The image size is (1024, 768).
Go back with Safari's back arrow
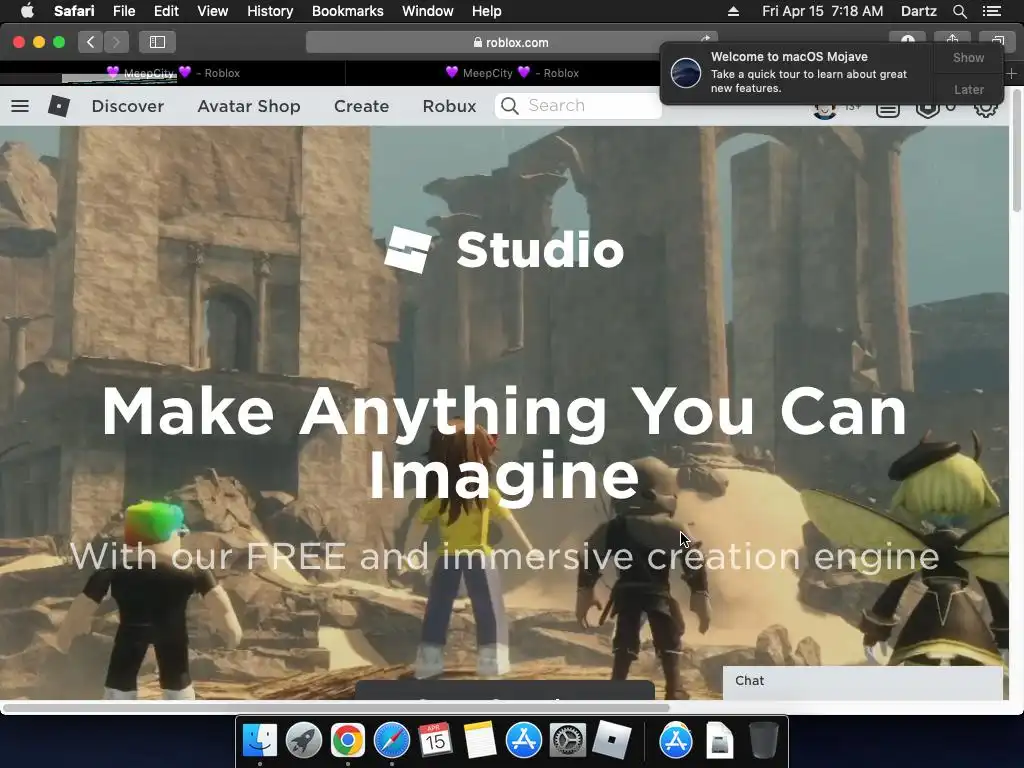click(91, 42)
